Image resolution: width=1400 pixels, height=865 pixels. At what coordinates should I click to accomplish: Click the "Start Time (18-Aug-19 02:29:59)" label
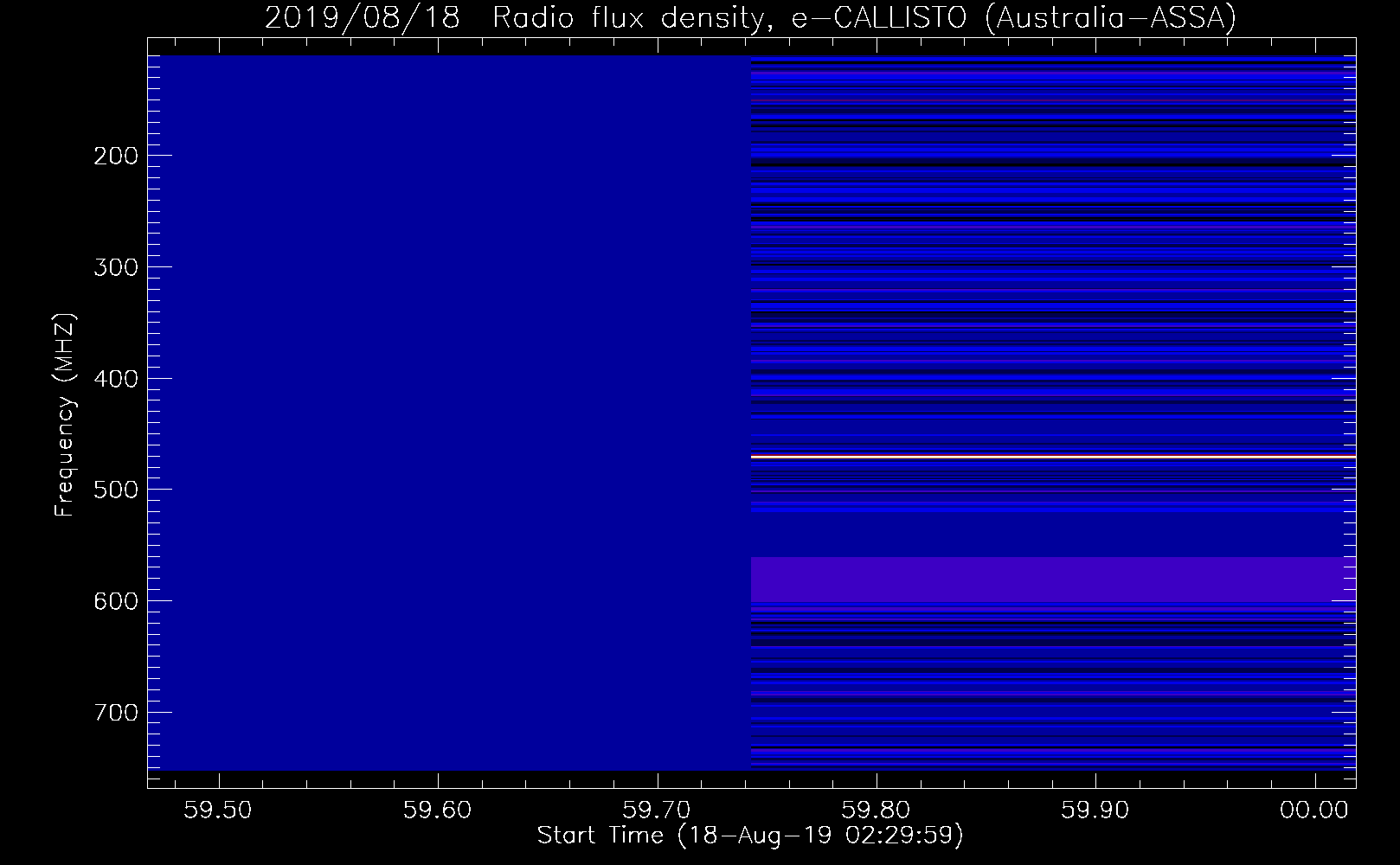[x=750, y=836]
